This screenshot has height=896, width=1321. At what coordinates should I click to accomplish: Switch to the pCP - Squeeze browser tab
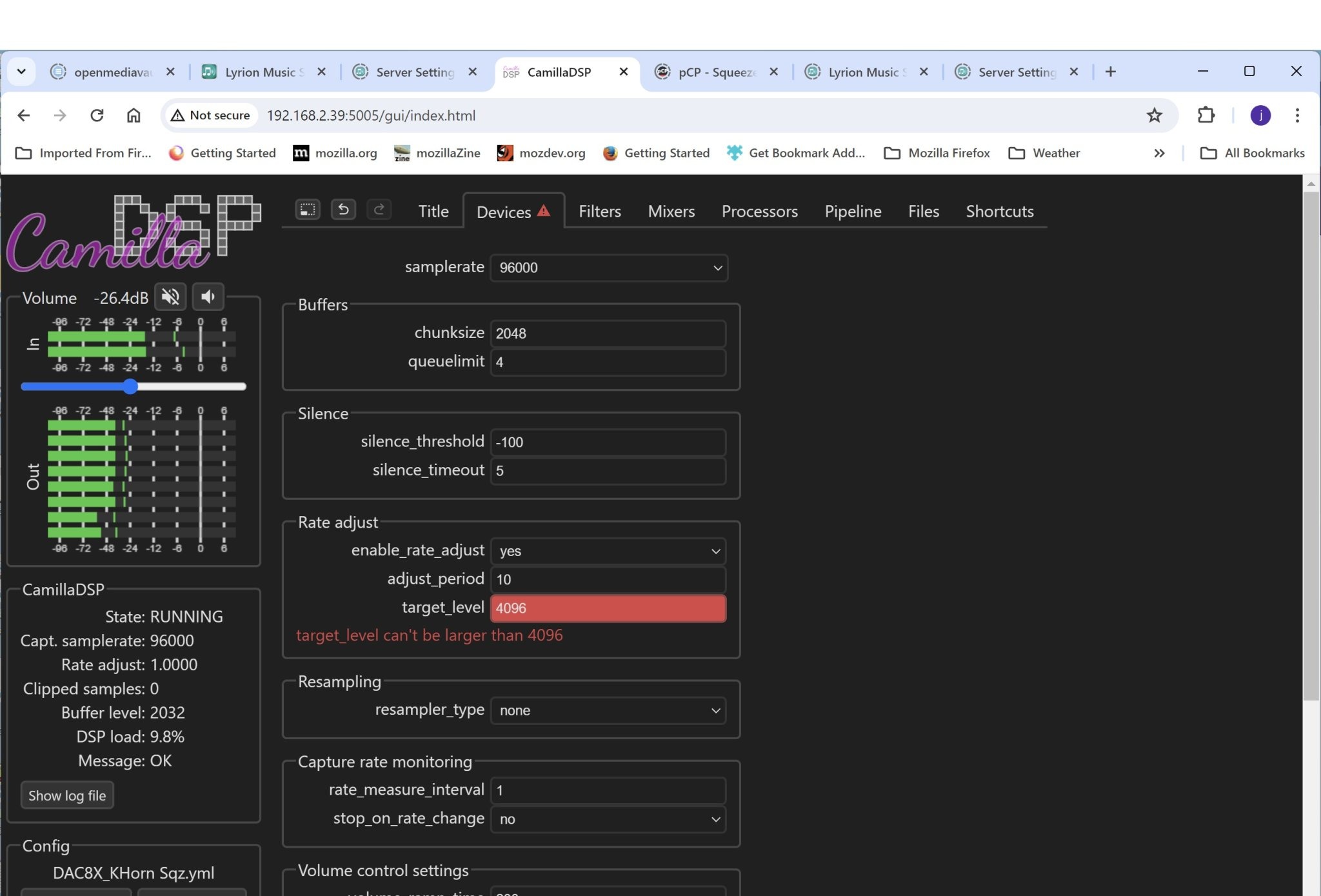[716, 72]
